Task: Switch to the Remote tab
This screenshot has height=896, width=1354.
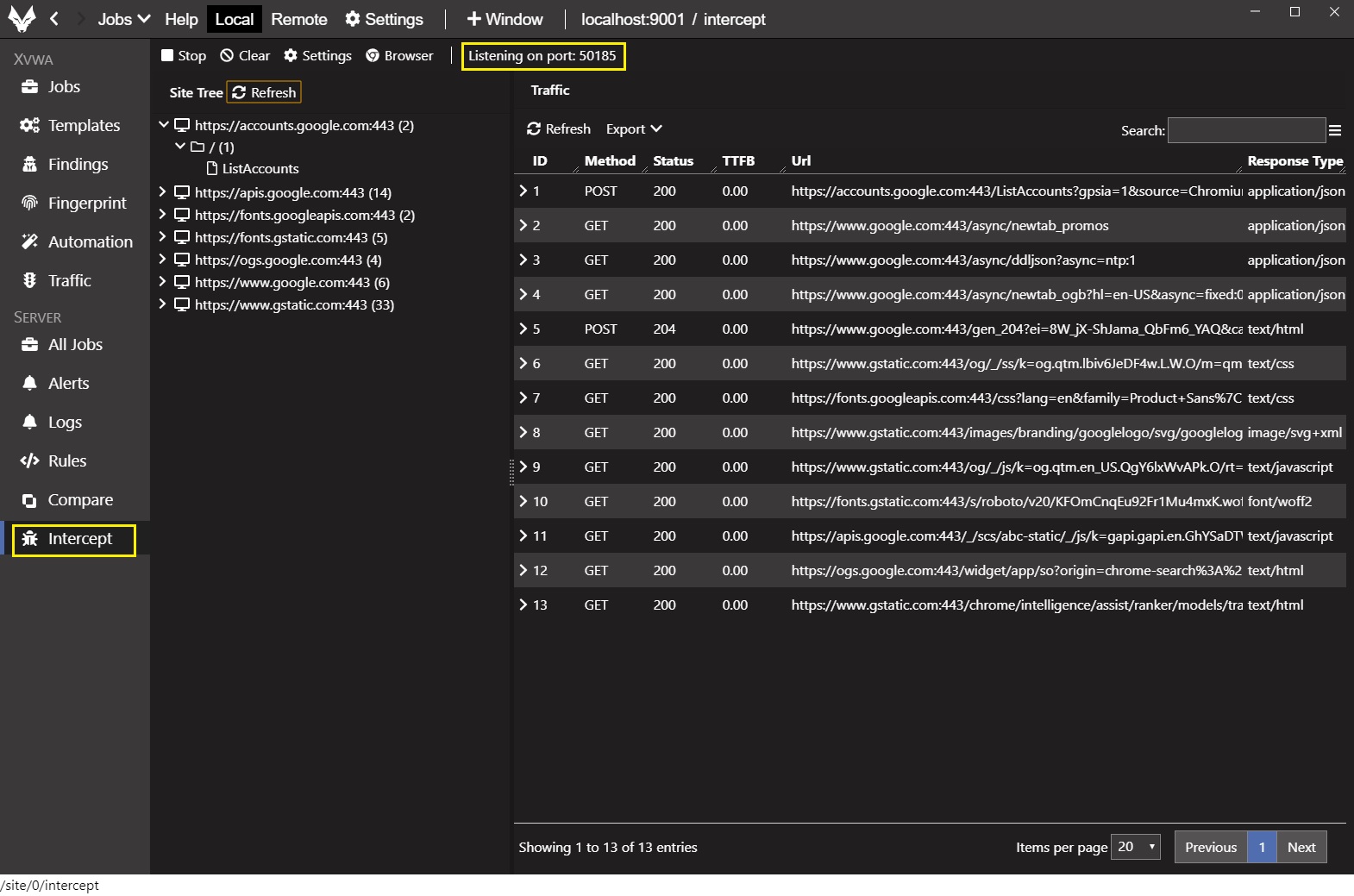Action: click(x=298, y=19)
